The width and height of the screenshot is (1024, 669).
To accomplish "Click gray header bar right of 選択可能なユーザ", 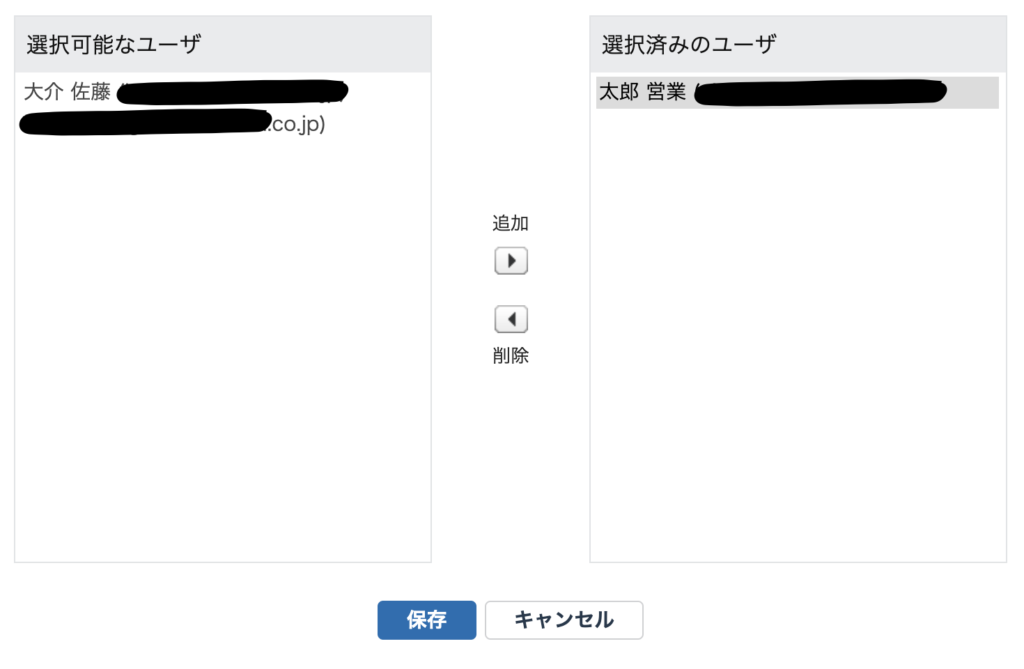I will (316, 44).
